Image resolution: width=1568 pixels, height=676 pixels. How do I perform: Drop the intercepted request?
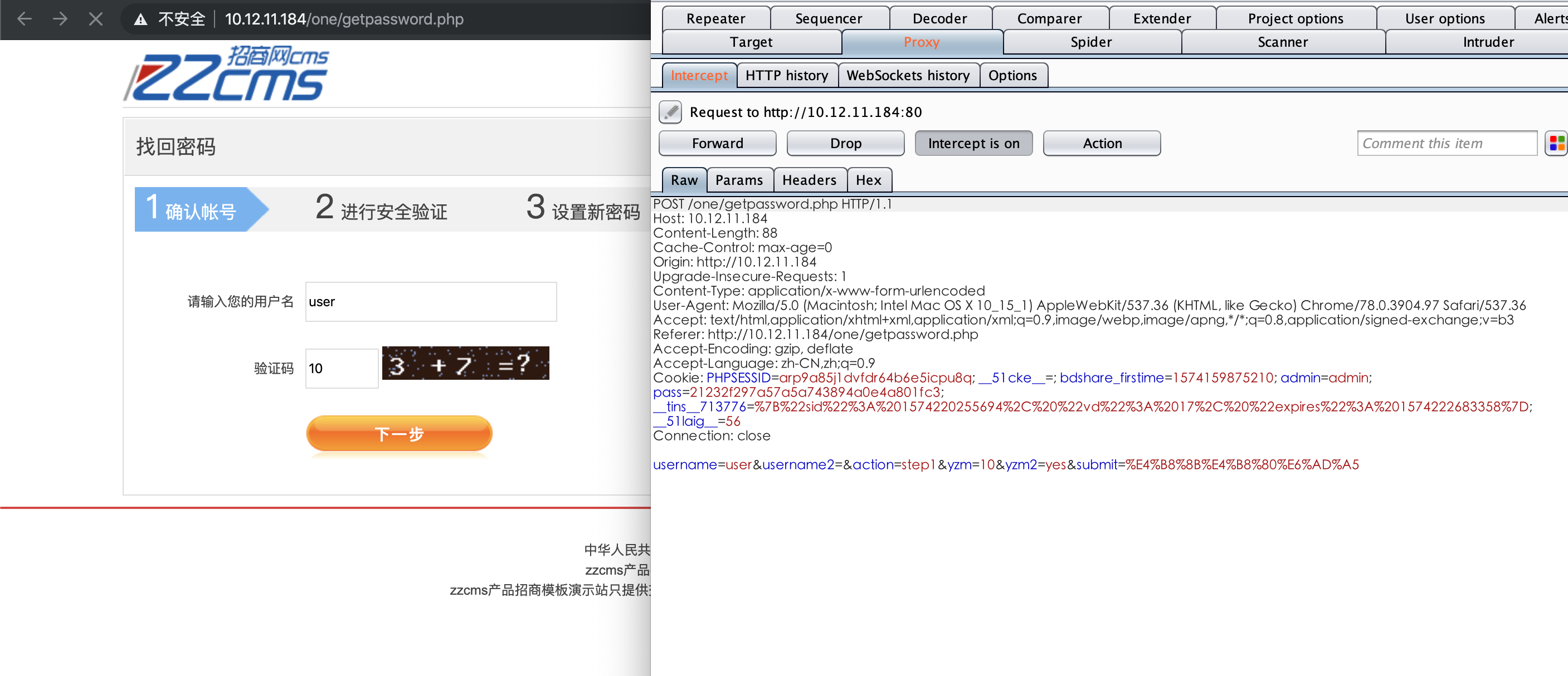pyautogui.click(x=845, y=144)
